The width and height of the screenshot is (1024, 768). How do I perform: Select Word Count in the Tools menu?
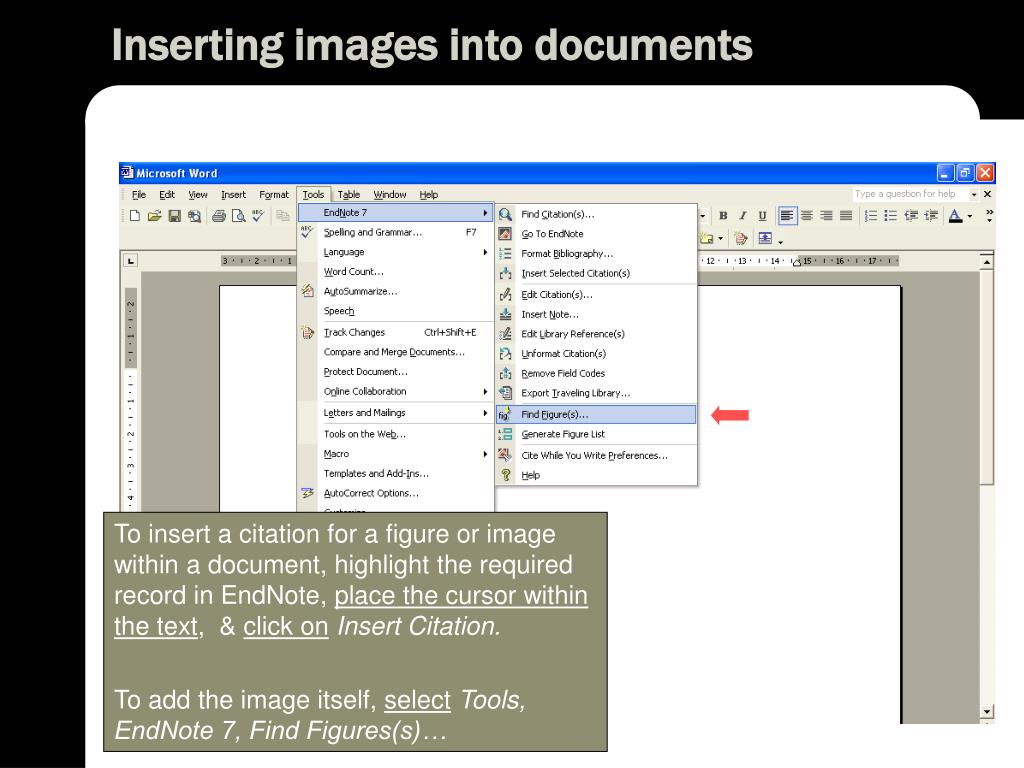[x=396, y=272]
